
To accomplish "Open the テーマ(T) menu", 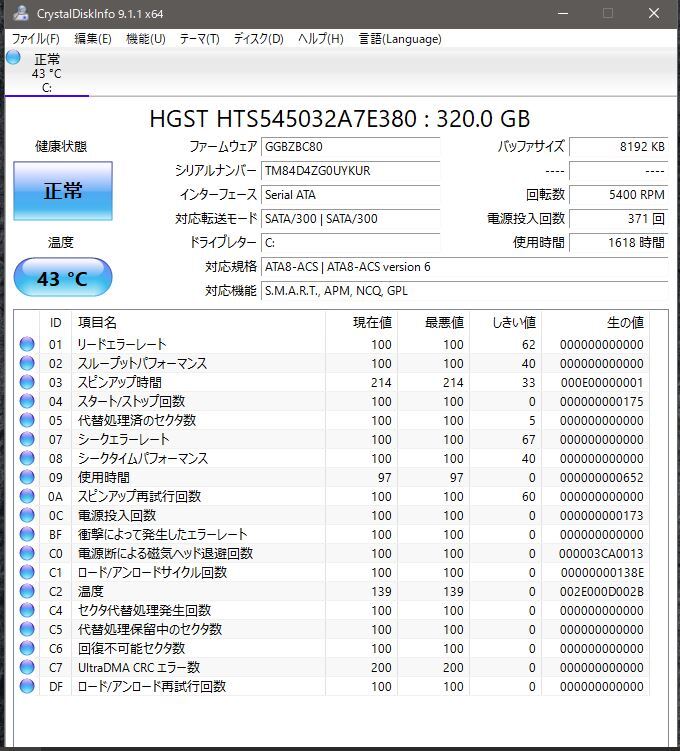I will tap(199, 39).
